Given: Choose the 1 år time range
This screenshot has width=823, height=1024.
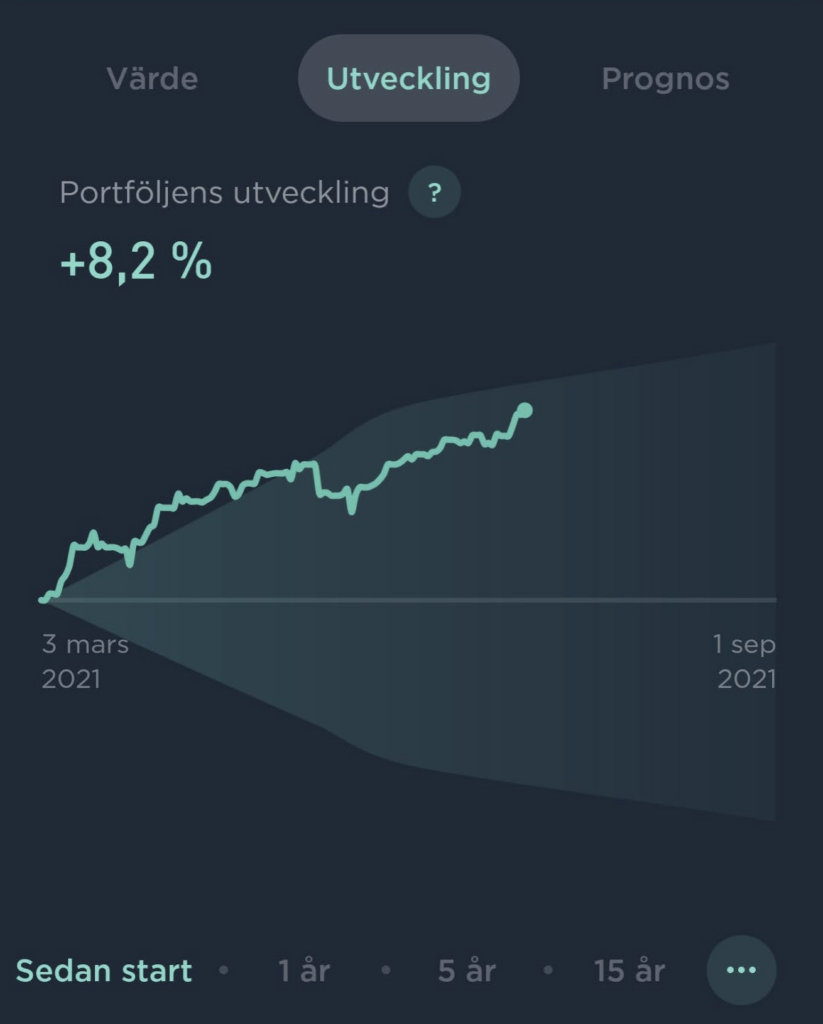Looking at the screenshot, I should click(x=304, y=970).
